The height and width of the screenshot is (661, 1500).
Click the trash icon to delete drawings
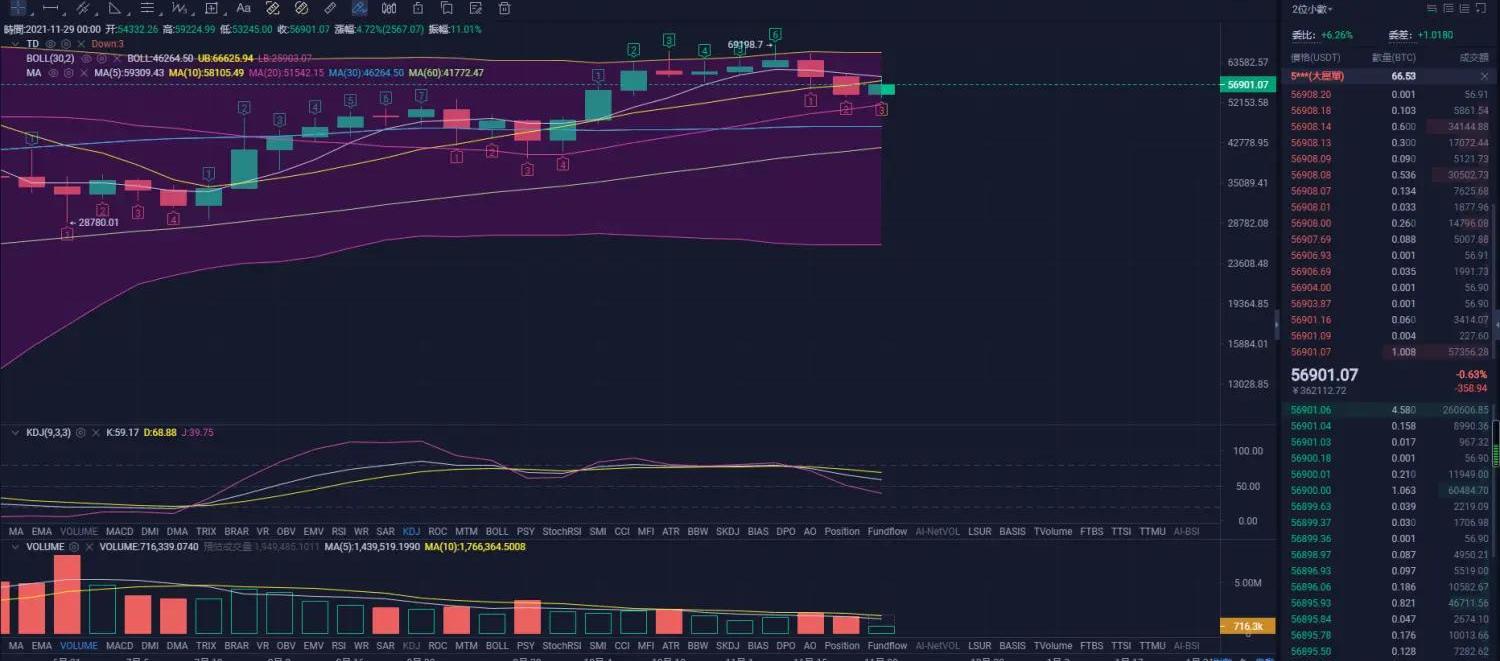click(505, 8)
